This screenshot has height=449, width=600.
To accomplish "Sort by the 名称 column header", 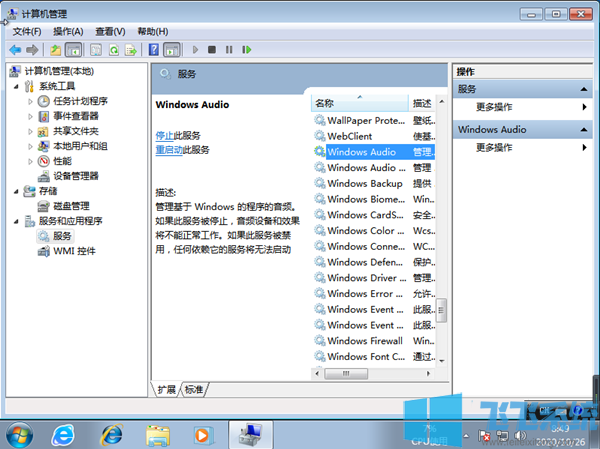I will 360,103.
